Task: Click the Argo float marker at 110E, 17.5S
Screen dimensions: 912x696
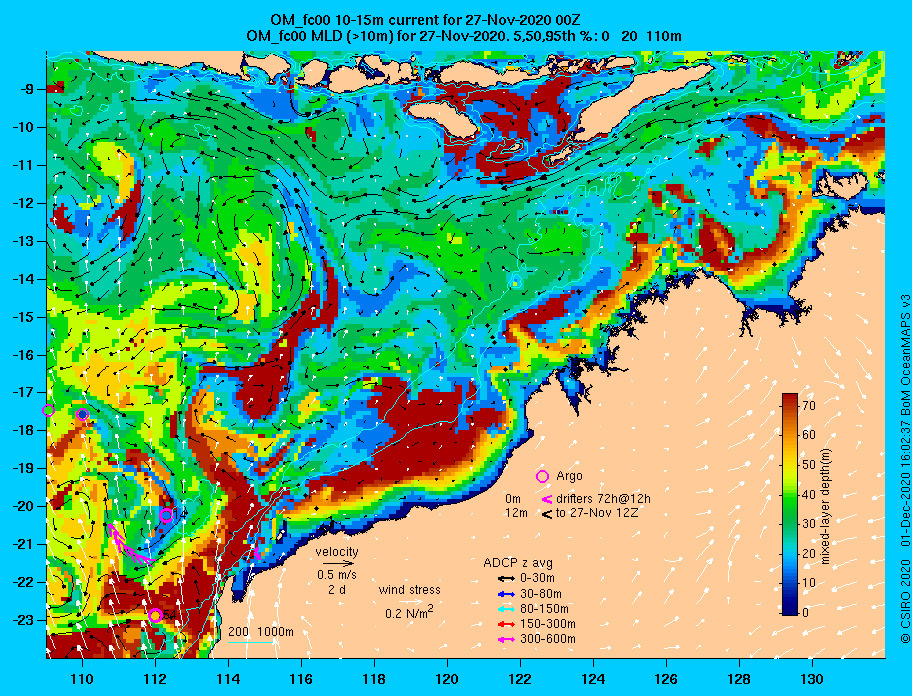Action: point(83,414)
